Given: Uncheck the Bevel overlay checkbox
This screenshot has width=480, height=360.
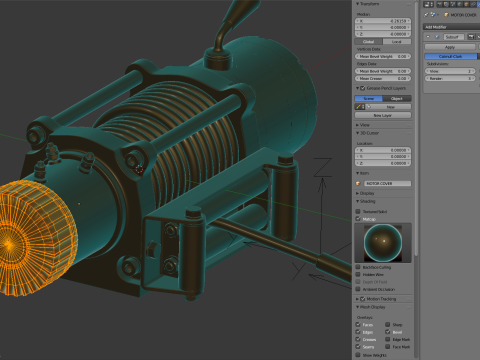Looking at the screenshot, I should point(388,332).
